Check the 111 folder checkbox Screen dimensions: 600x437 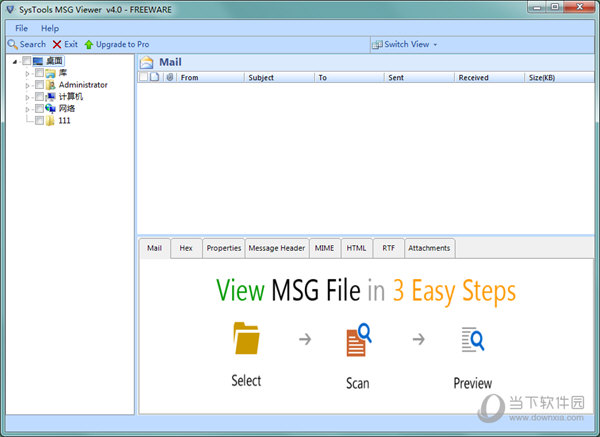(x=39, y=121)
